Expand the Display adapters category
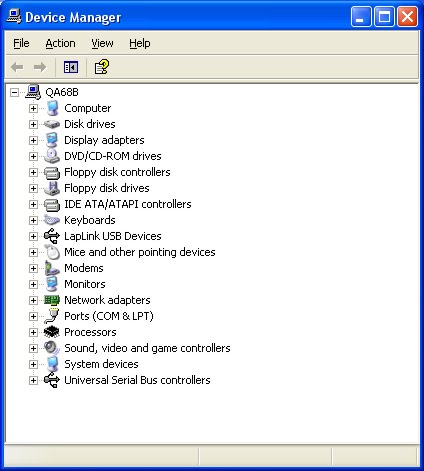The image size is (424, 471). pyautogui.click(x=33, y=140)
